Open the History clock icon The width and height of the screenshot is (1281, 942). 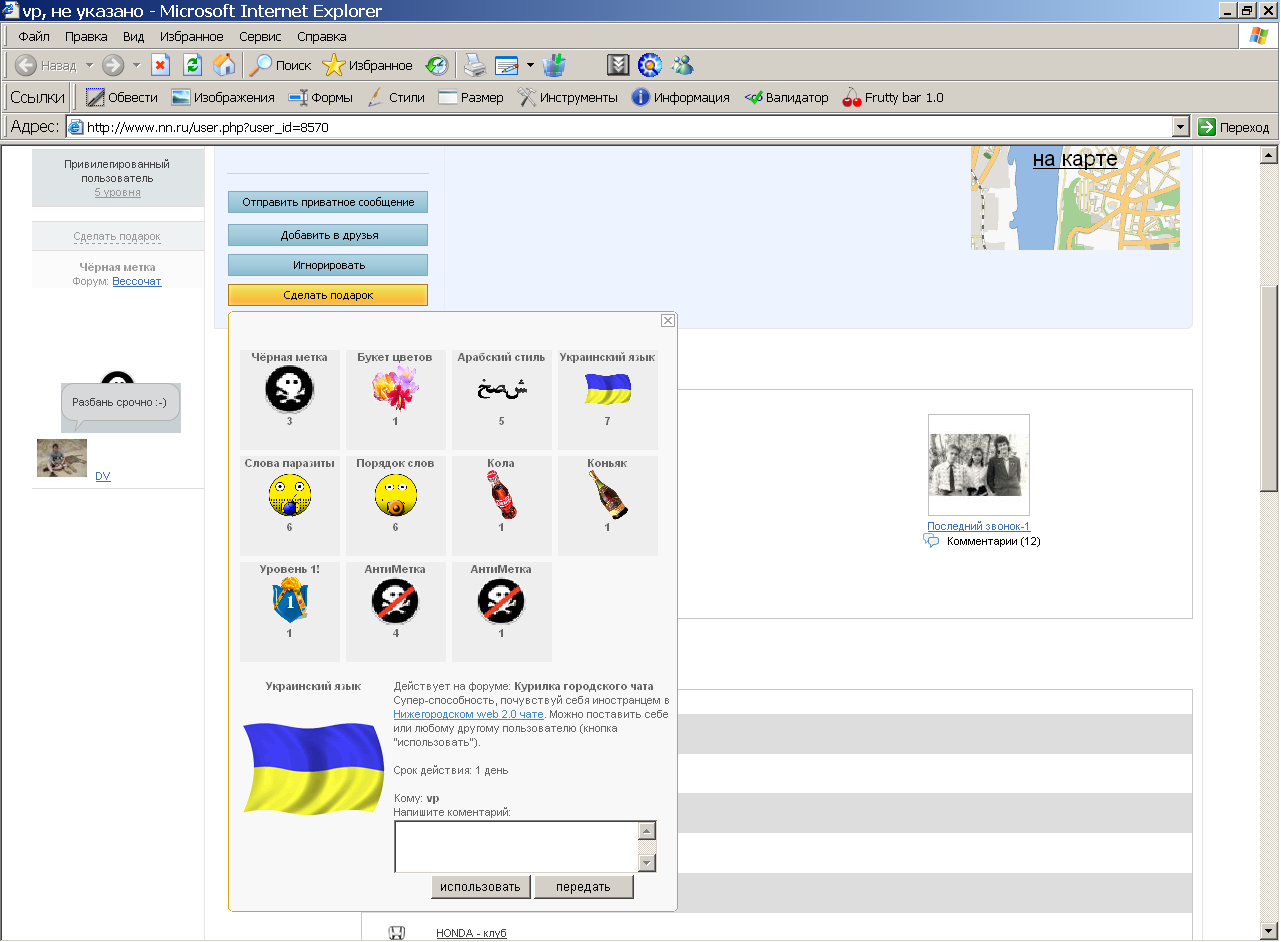437,66
